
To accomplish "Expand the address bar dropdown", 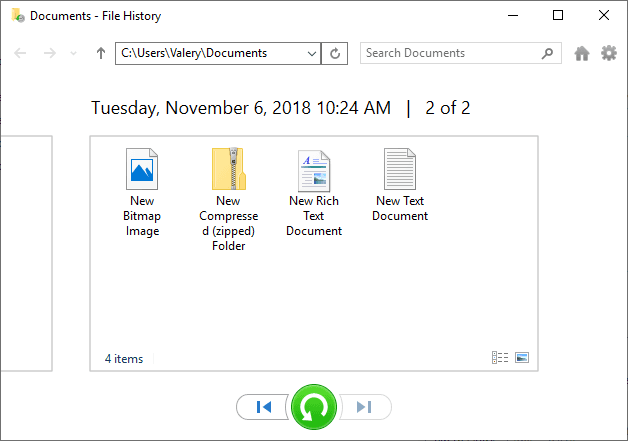I will click(312, 53).
